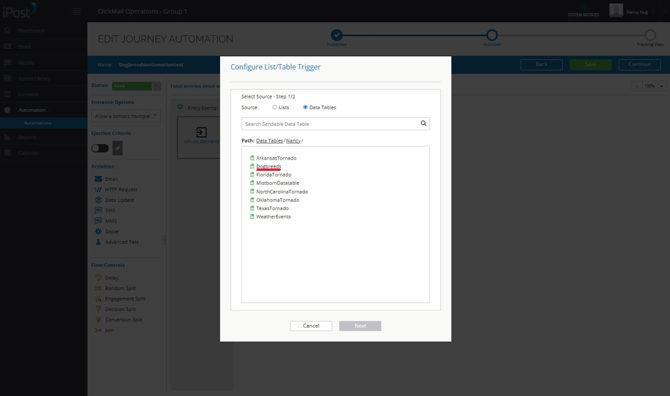Click the ArkansasTornado table icon
The image size is (670, 396).
pyautogui.click(x=252, y=158)
